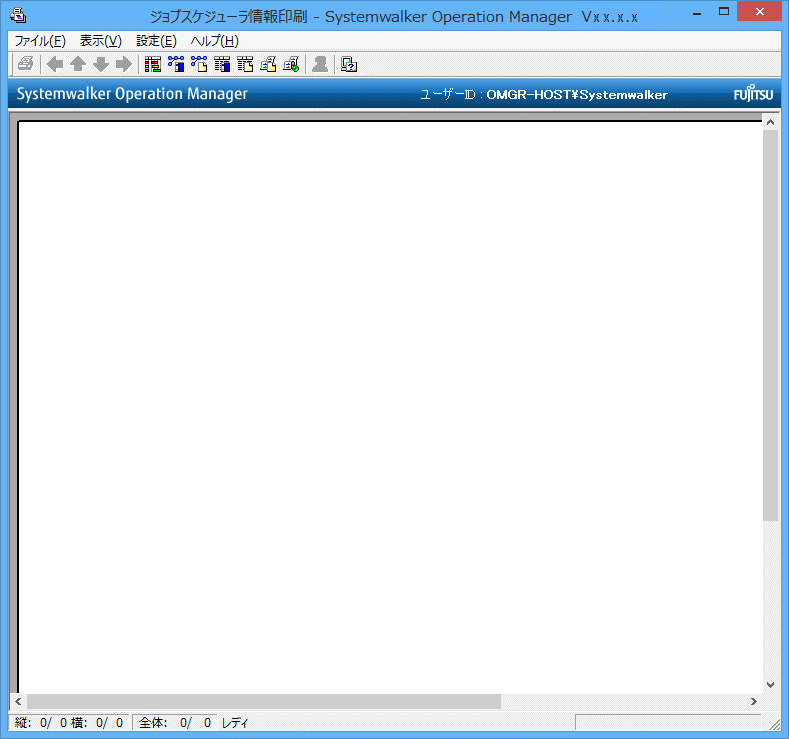Image resolution: width=789 pixels, height=739 pixels.
Task: Select the node diagram with blue box icon
Action: (176, 64)
